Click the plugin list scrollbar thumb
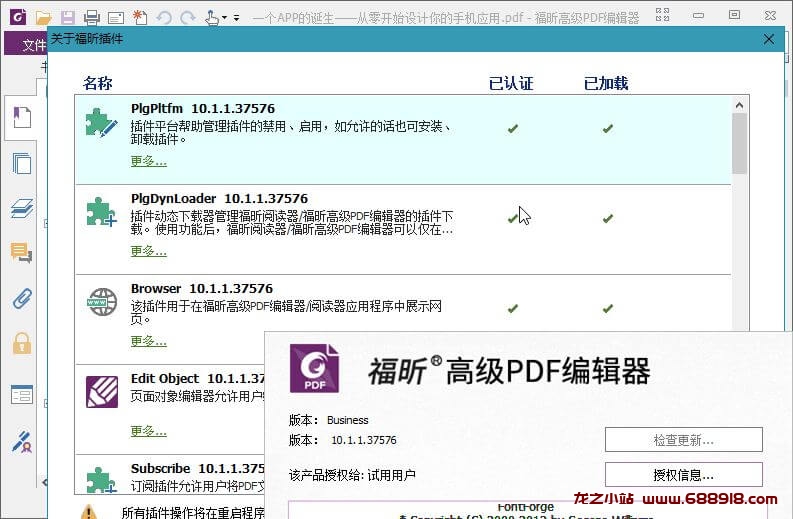The image size is (793, 519). point(739,143)
